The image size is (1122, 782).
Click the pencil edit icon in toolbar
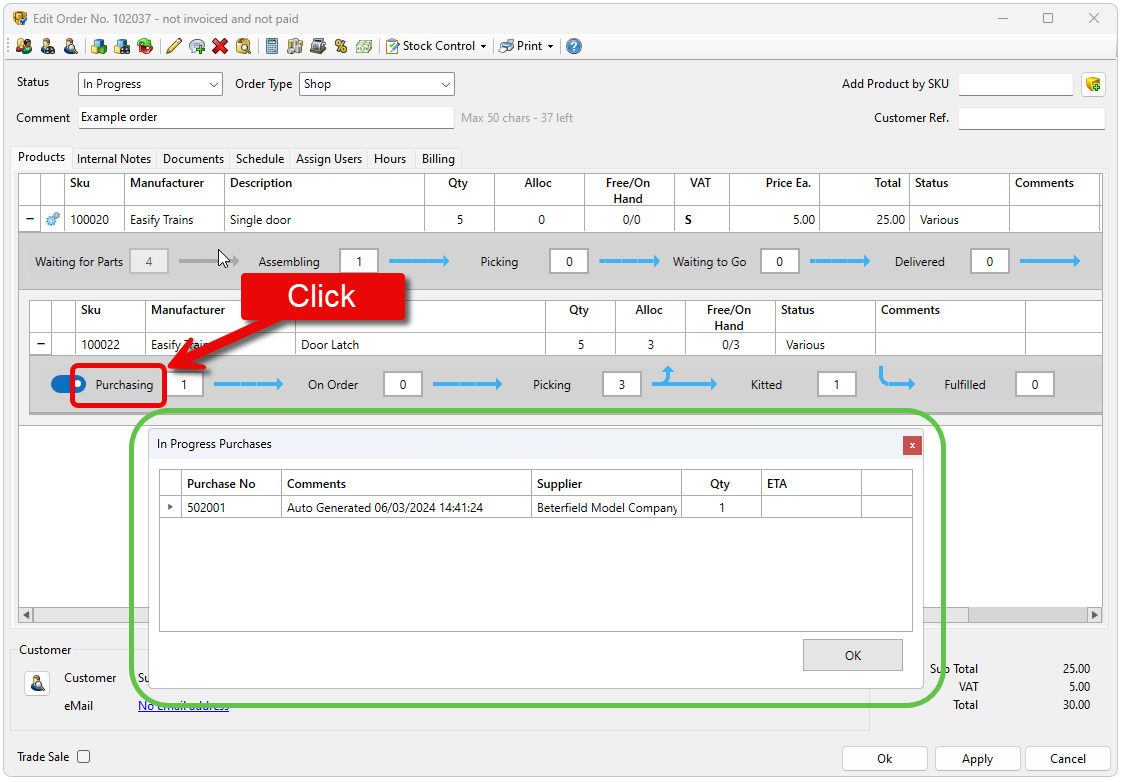(x=174, y=46)
